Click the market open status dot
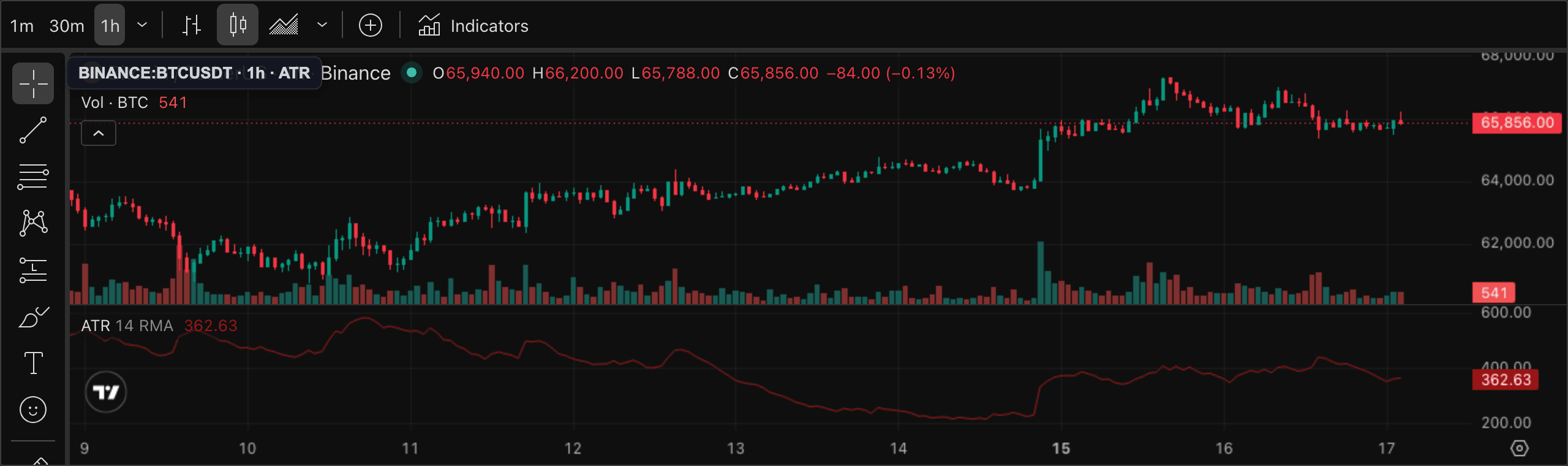 [x=412, y=73]
